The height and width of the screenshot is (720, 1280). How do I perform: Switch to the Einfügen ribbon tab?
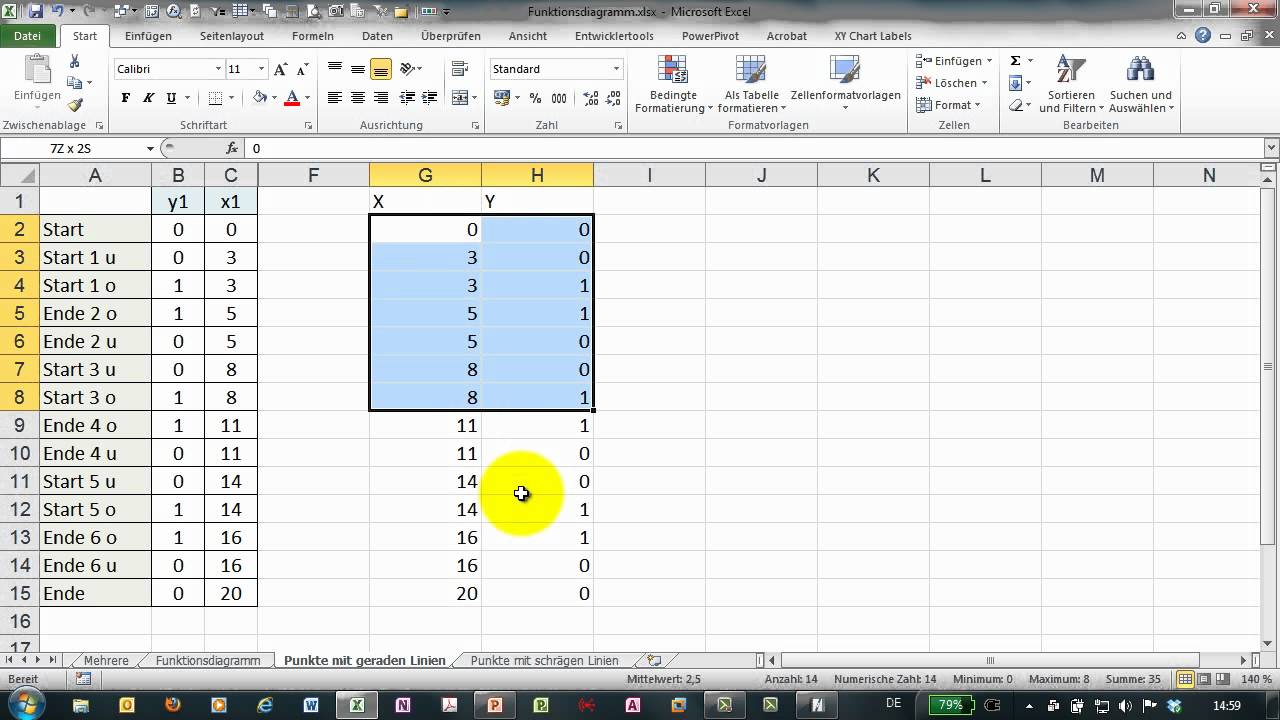tap(148, 36)
